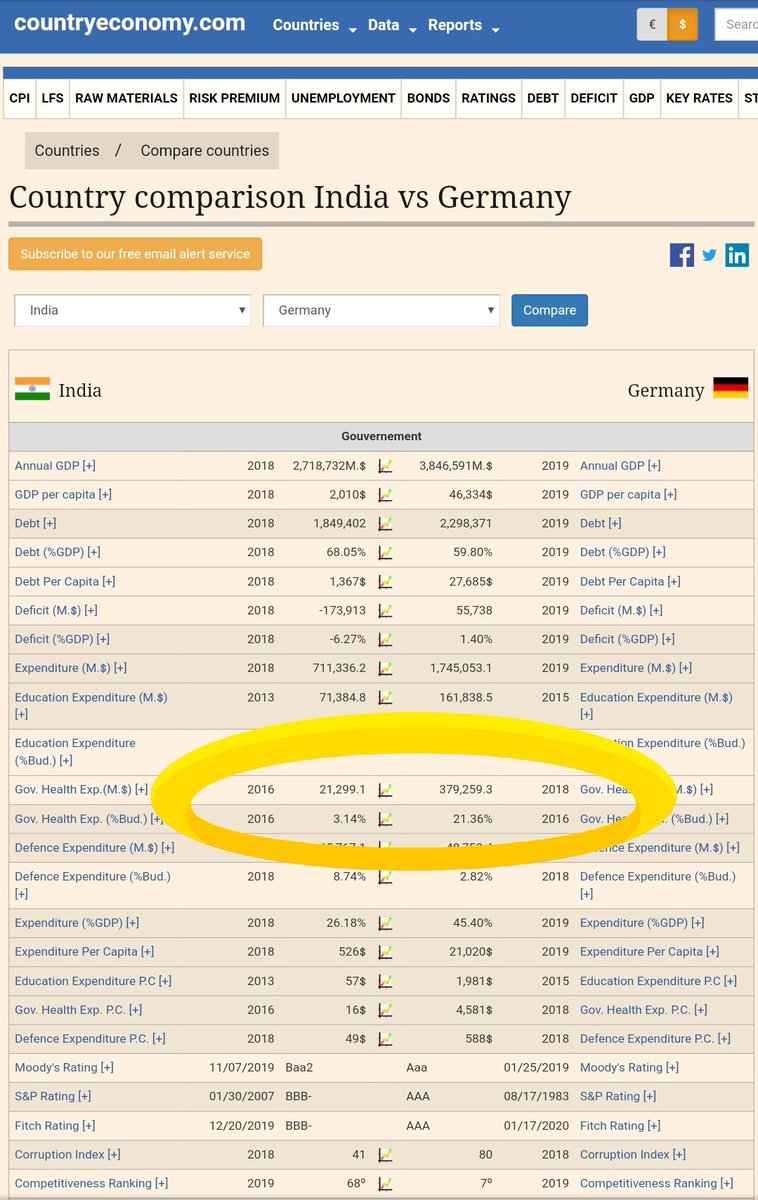Focus the Search input field

(736, 25)
